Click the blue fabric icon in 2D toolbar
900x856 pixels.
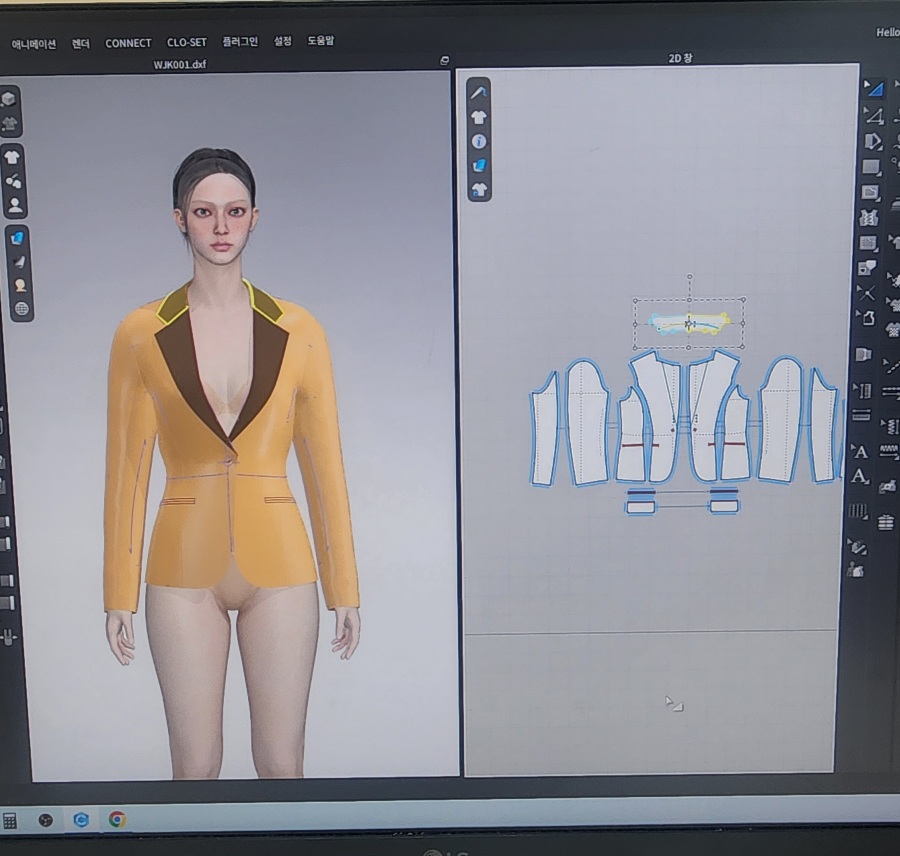coord(479,165)
